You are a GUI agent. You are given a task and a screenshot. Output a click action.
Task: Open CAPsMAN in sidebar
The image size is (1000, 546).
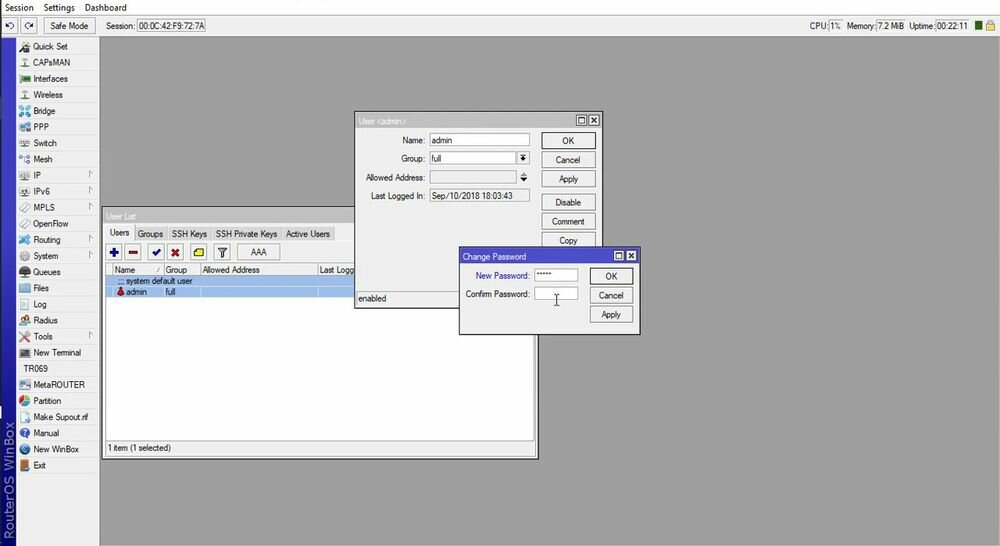(57, 63)
